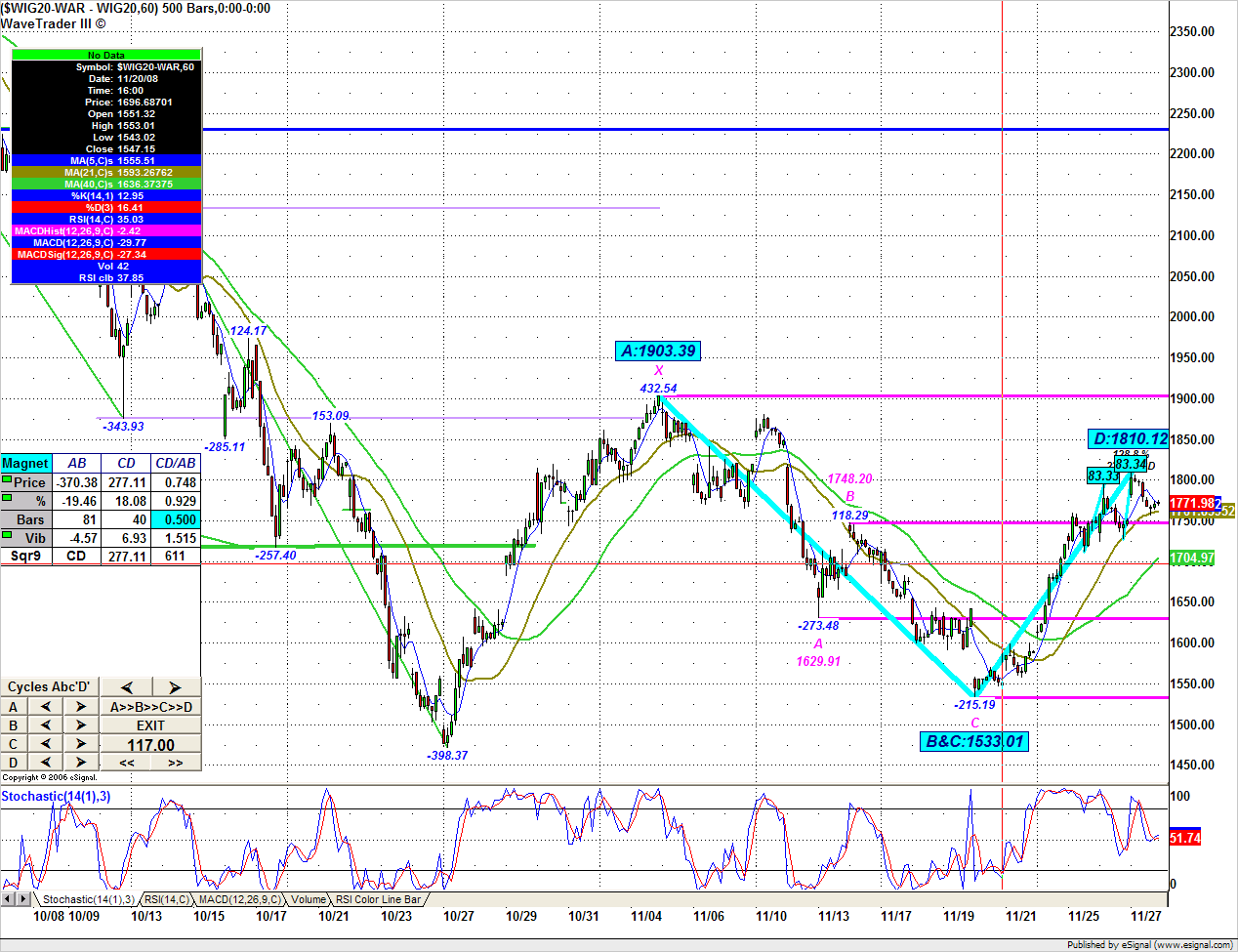The height and width of the screenshot is (952, 1238).
Task: Click the A>>B>>C>>D button
Action: point(150,707)
